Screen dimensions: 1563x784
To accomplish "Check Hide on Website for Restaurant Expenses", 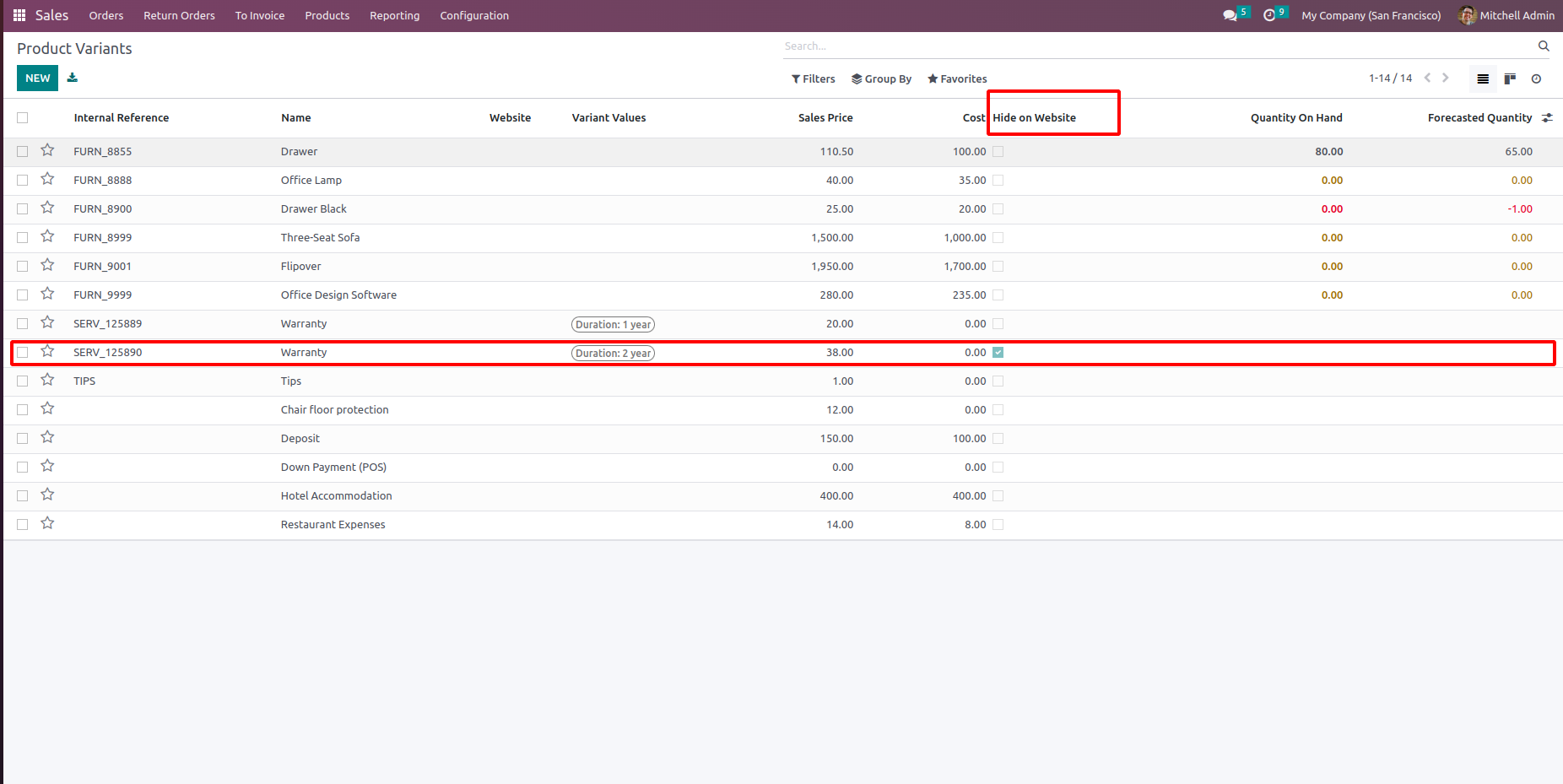I will coord(998,525).
